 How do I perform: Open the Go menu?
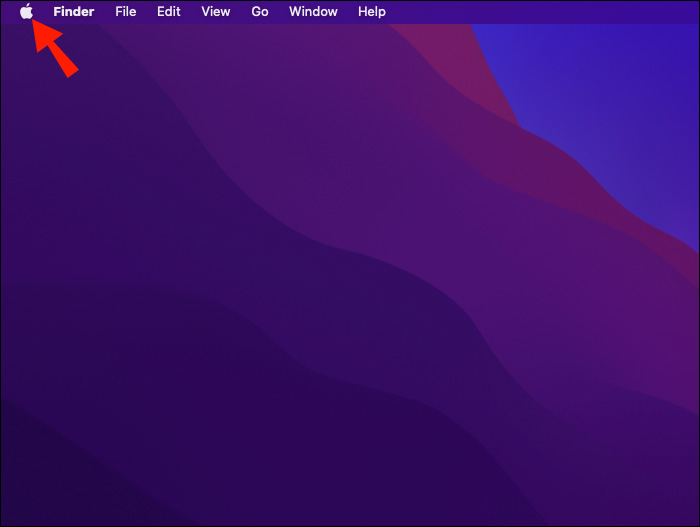pyautogui.click(x=260, y=12)
